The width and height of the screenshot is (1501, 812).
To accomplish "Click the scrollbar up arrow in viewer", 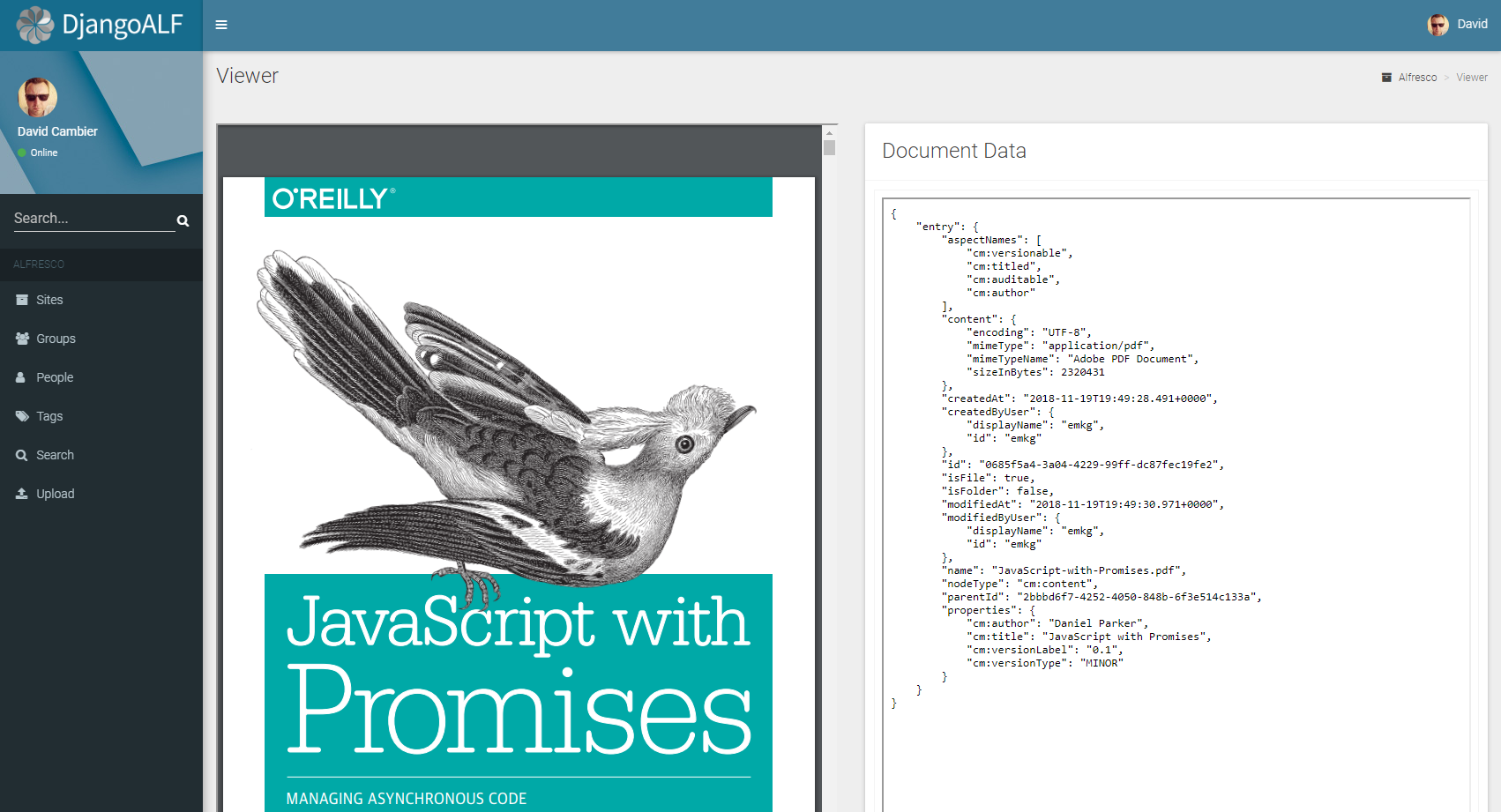I will pos(829,132).
